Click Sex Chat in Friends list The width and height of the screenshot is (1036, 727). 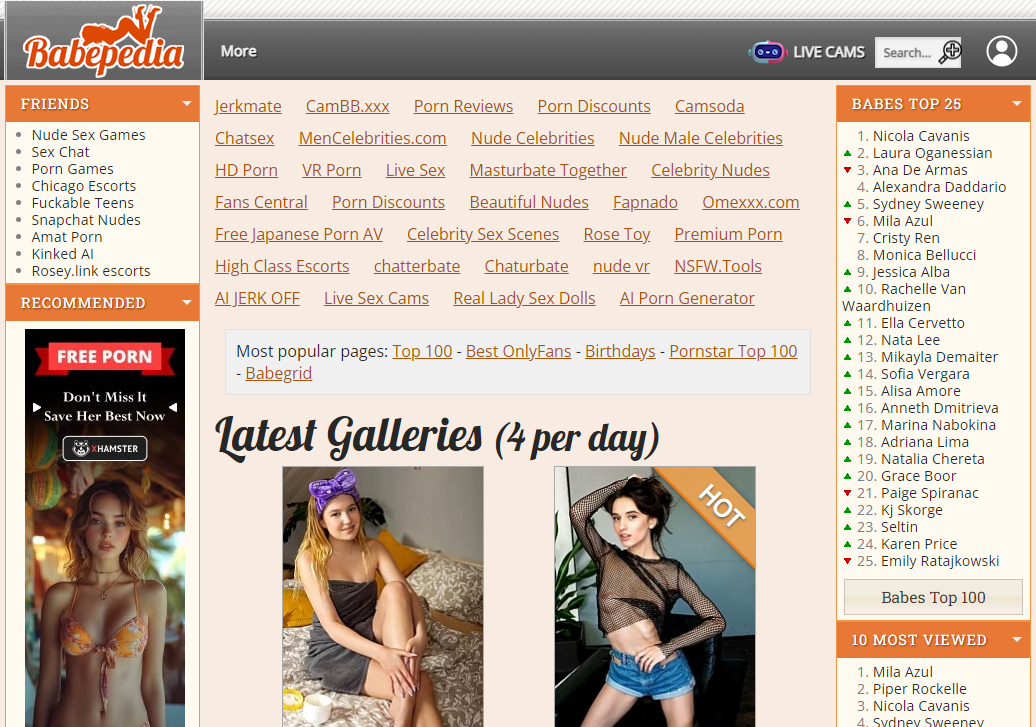[60, 152]
